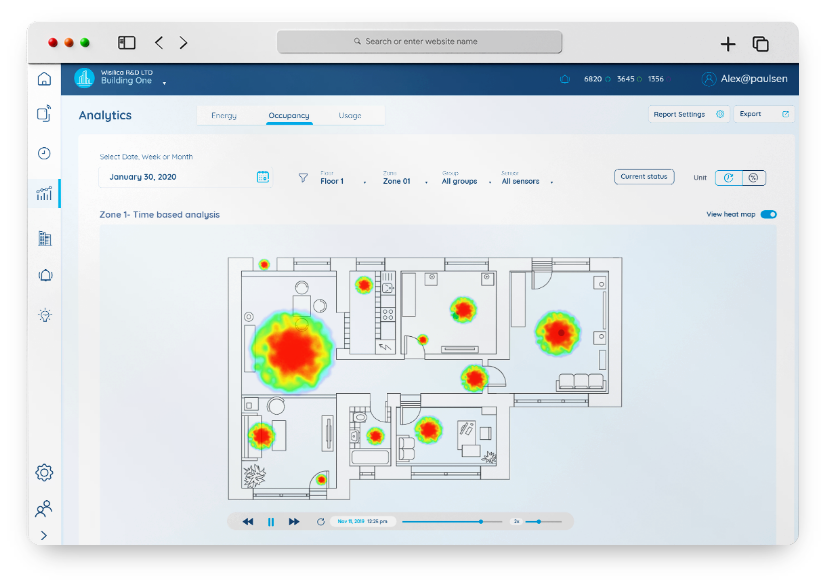
Task: Toggle the View heat map switch
Action: point(768,214)
